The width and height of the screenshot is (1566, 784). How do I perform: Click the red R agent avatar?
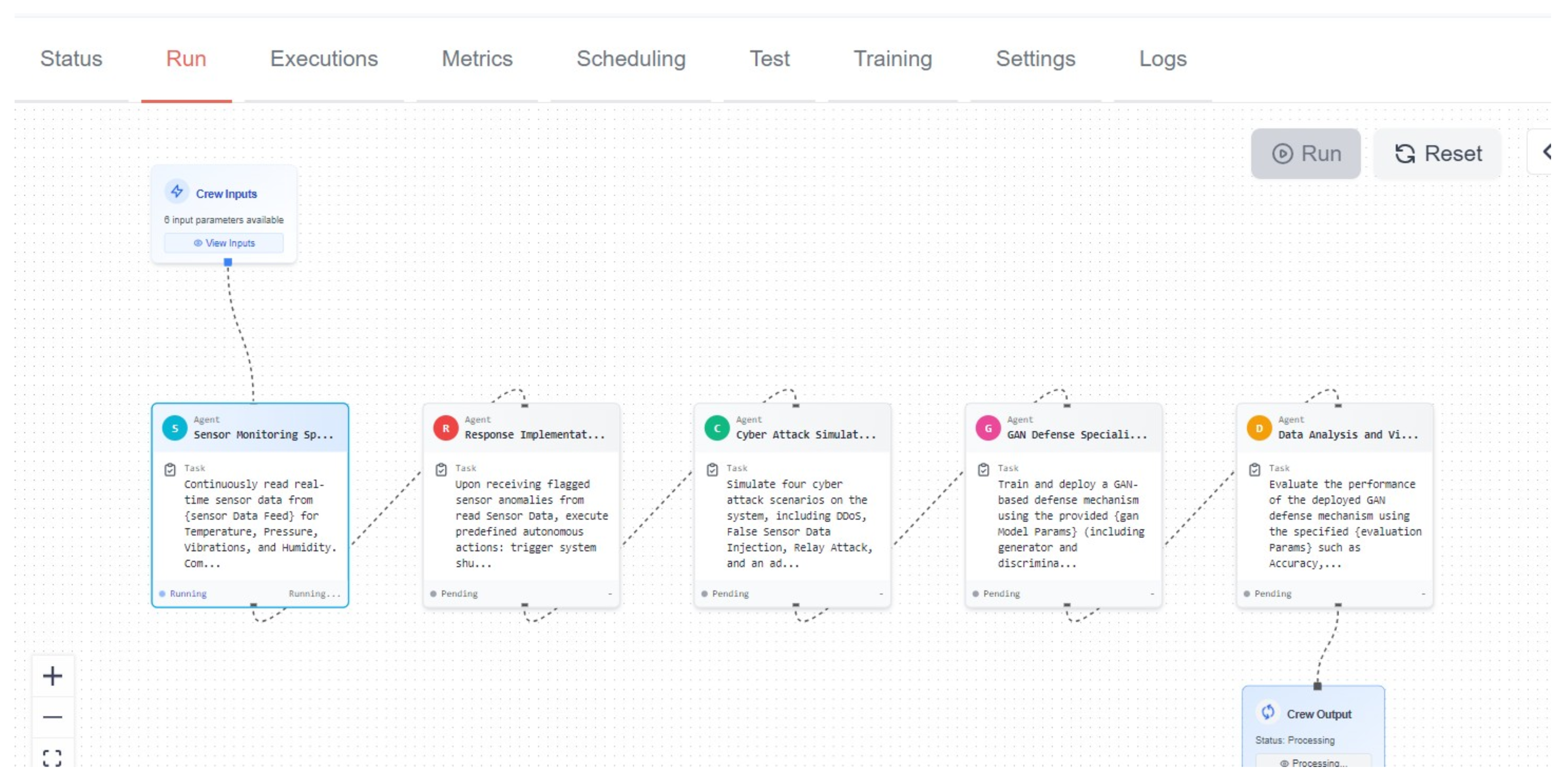446,428
